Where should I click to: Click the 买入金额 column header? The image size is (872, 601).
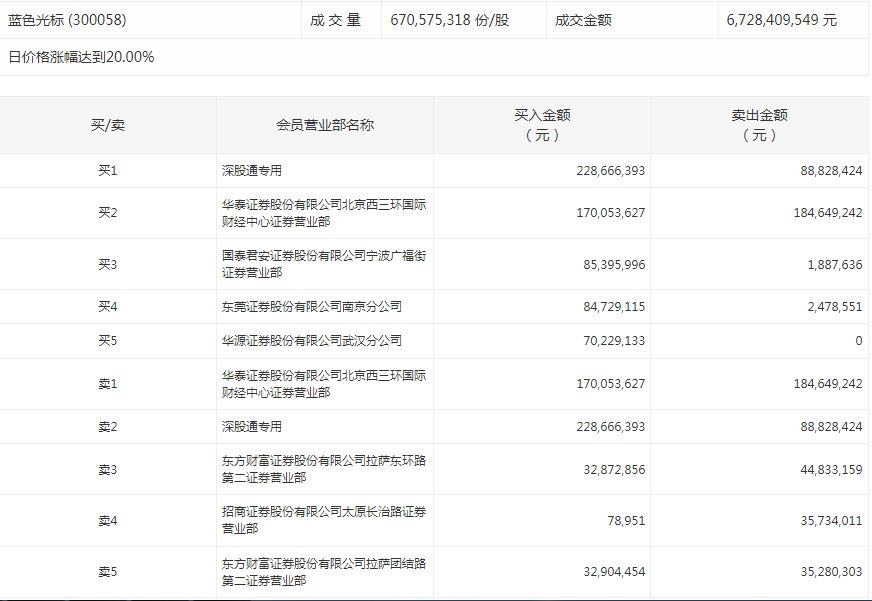(542, 125)
